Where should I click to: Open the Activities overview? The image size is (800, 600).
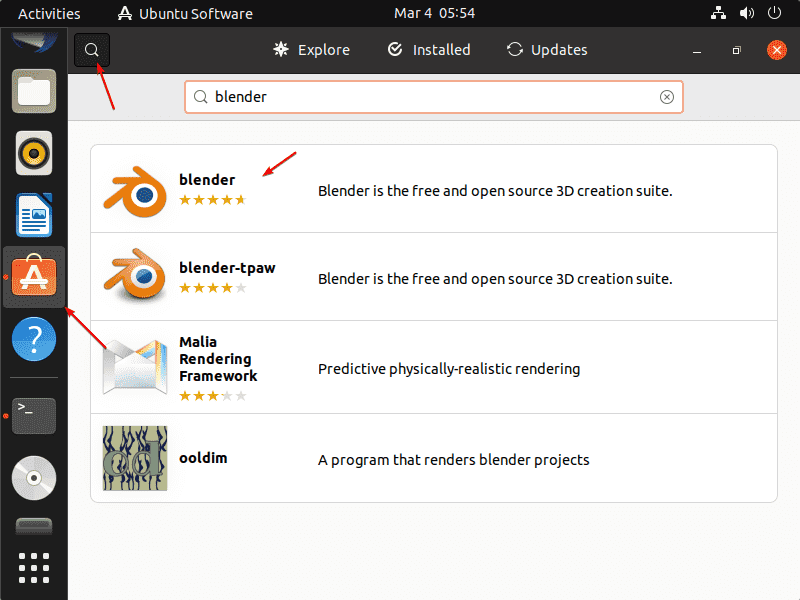(48, 13)
